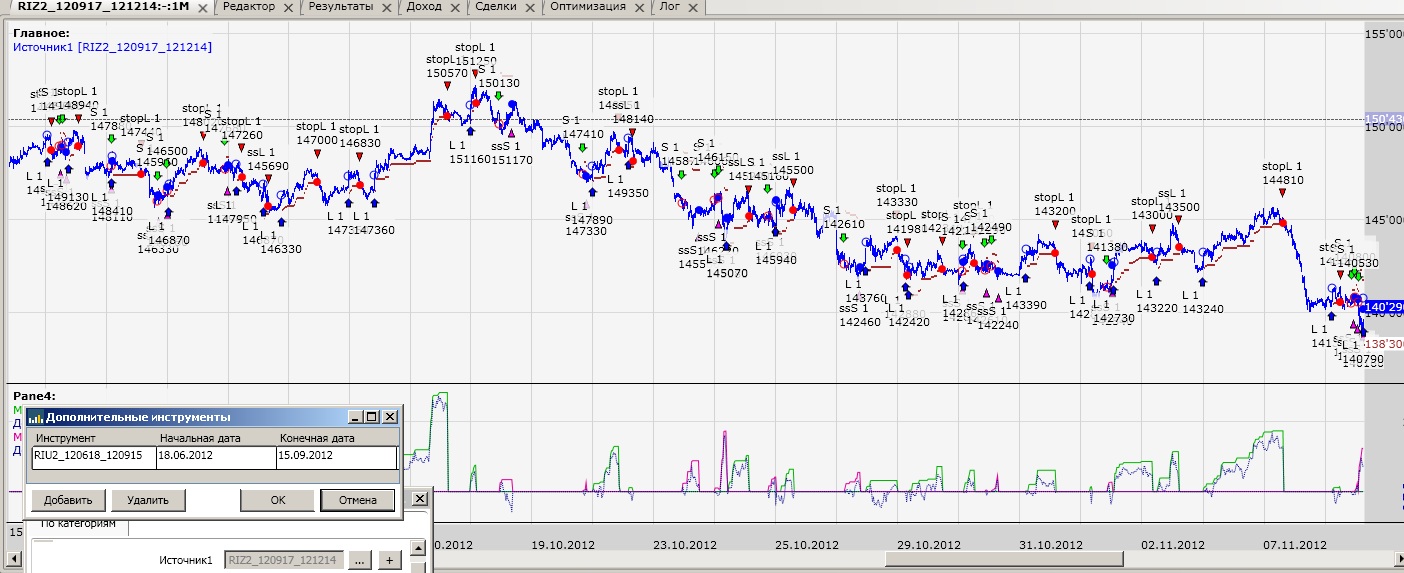Show the Лог tab
The image size is (1404, 573).
tap(669, 7)
